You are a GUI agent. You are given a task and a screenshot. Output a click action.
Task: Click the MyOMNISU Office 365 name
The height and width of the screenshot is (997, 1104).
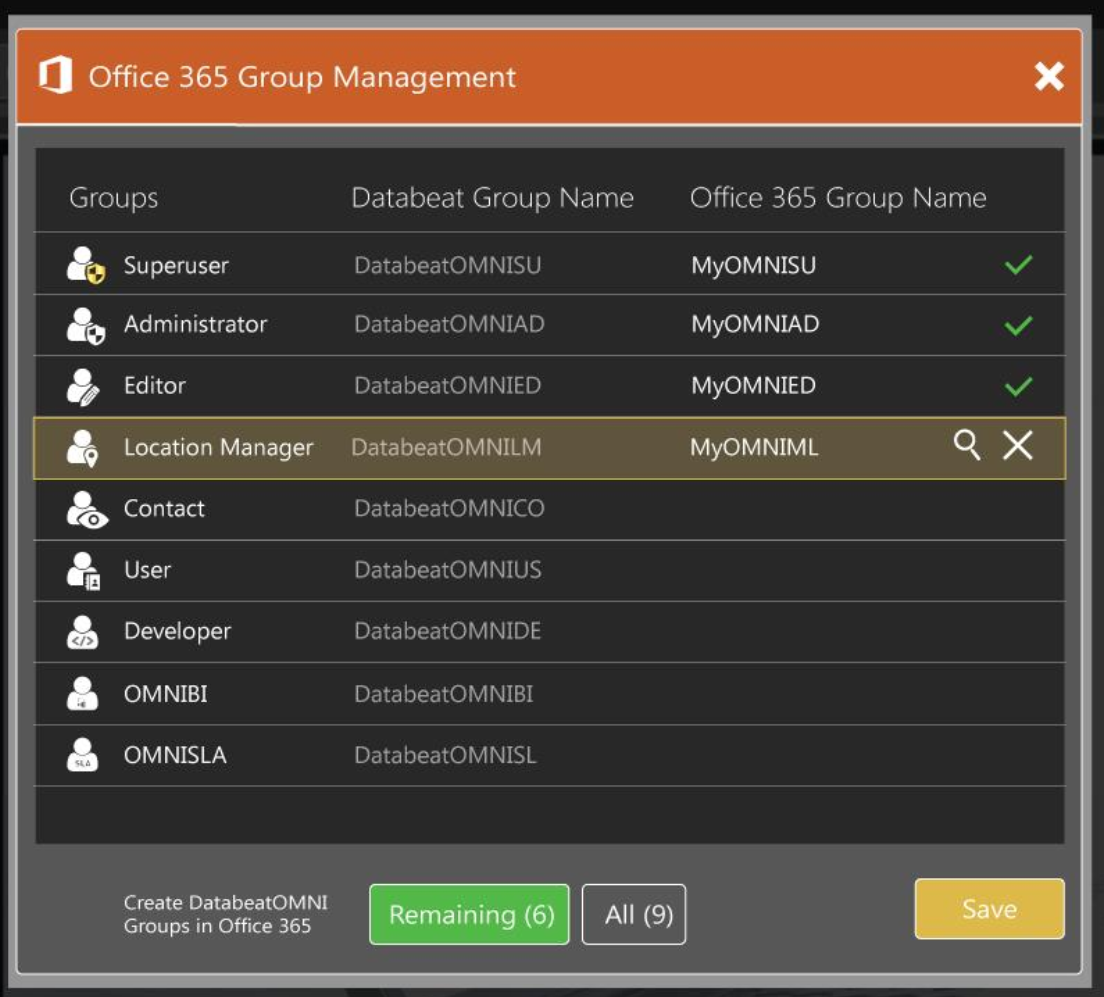[x=753, y=265]
